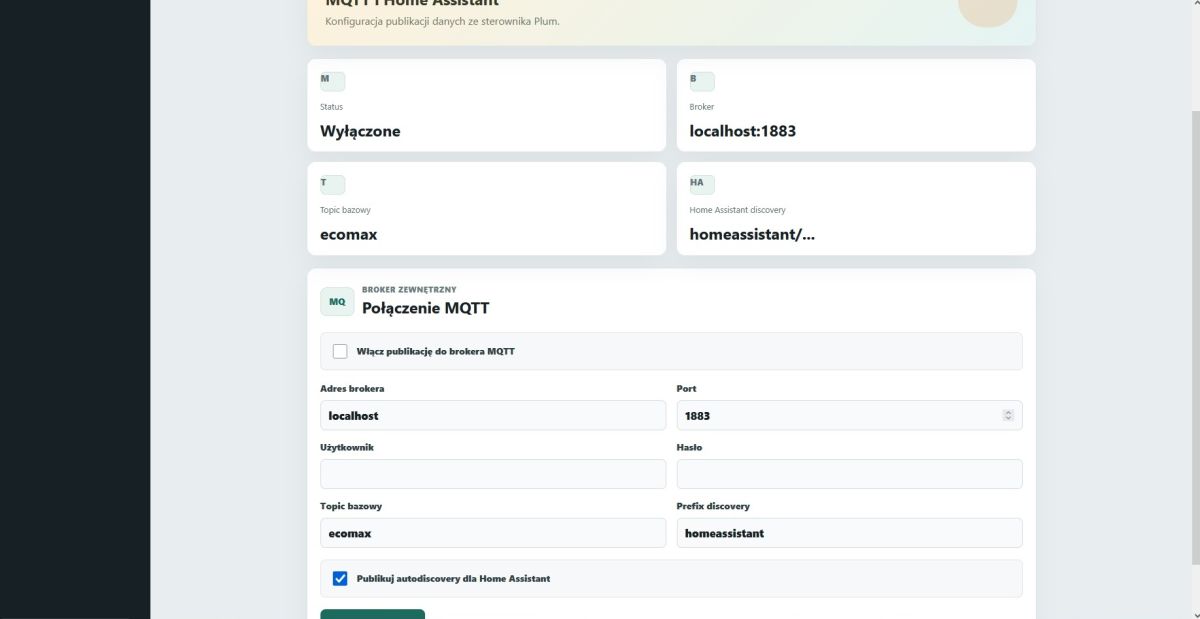Focus the Hasło password field

point(850,474)
